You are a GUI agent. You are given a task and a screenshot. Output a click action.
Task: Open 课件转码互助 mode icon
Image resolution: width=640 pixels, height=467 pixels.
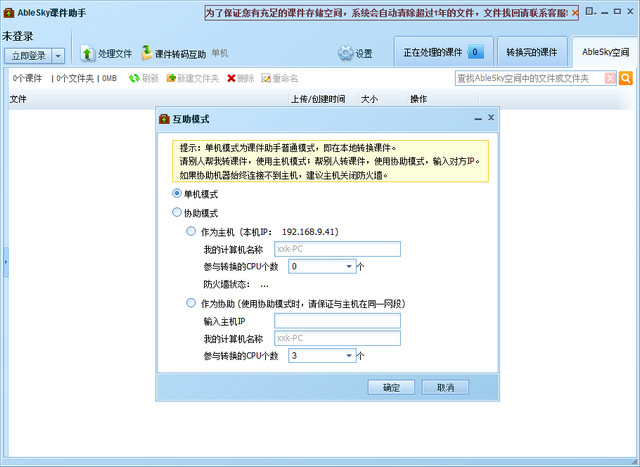(147, 53)
